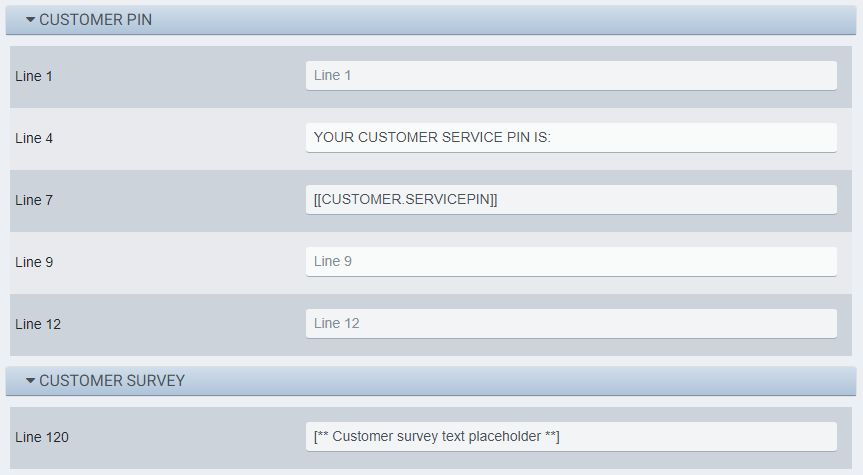Select the empty Line 12 text box

tap(570, 323)
